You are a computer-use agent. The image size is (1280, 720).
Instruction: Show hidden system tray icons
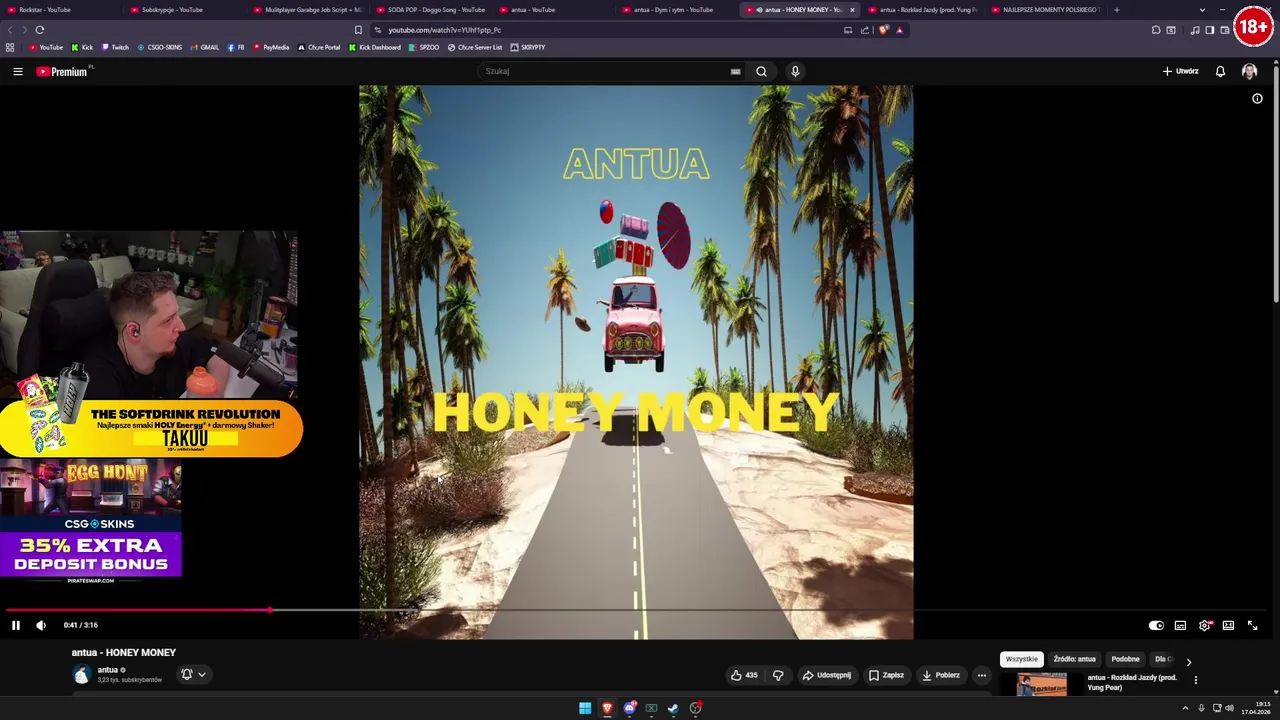(1186, 709)
